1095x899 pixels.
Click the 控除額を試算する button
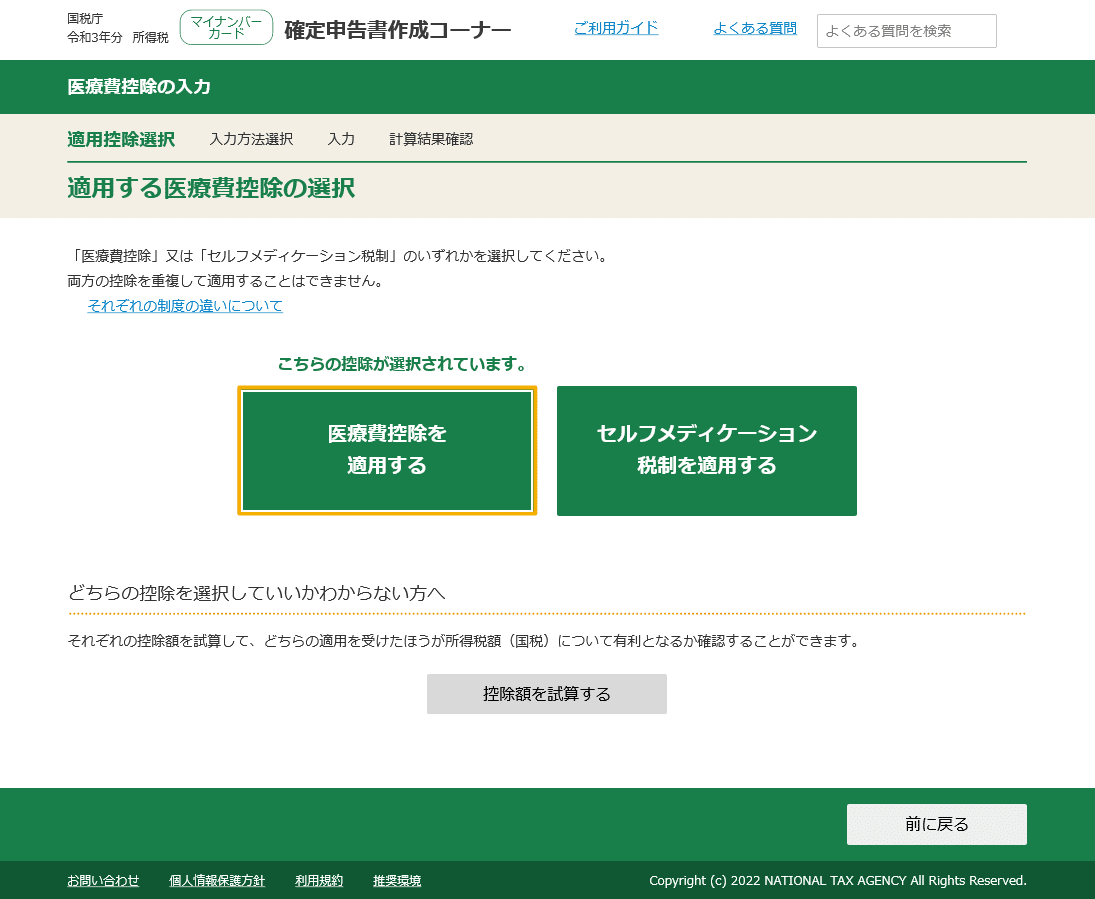coord(546,693)
